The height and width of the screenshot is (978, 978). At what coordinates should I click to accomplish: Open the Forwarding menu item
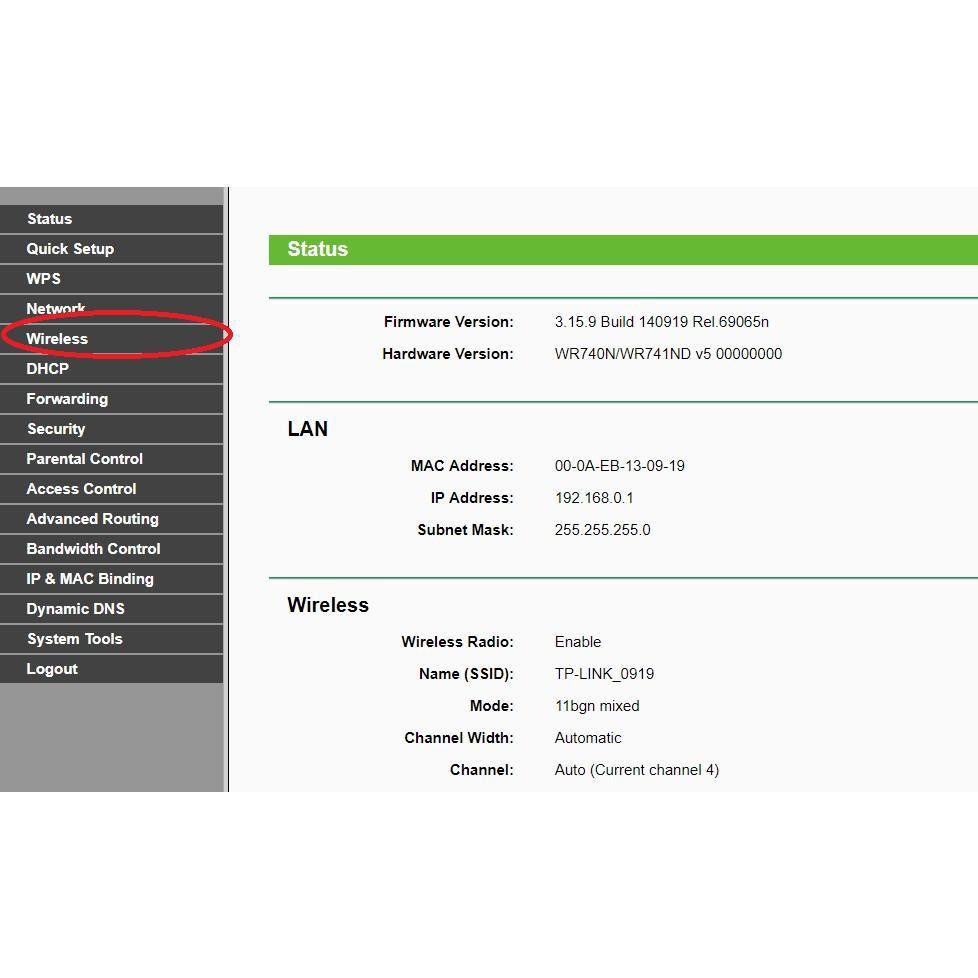coord(67,399)
